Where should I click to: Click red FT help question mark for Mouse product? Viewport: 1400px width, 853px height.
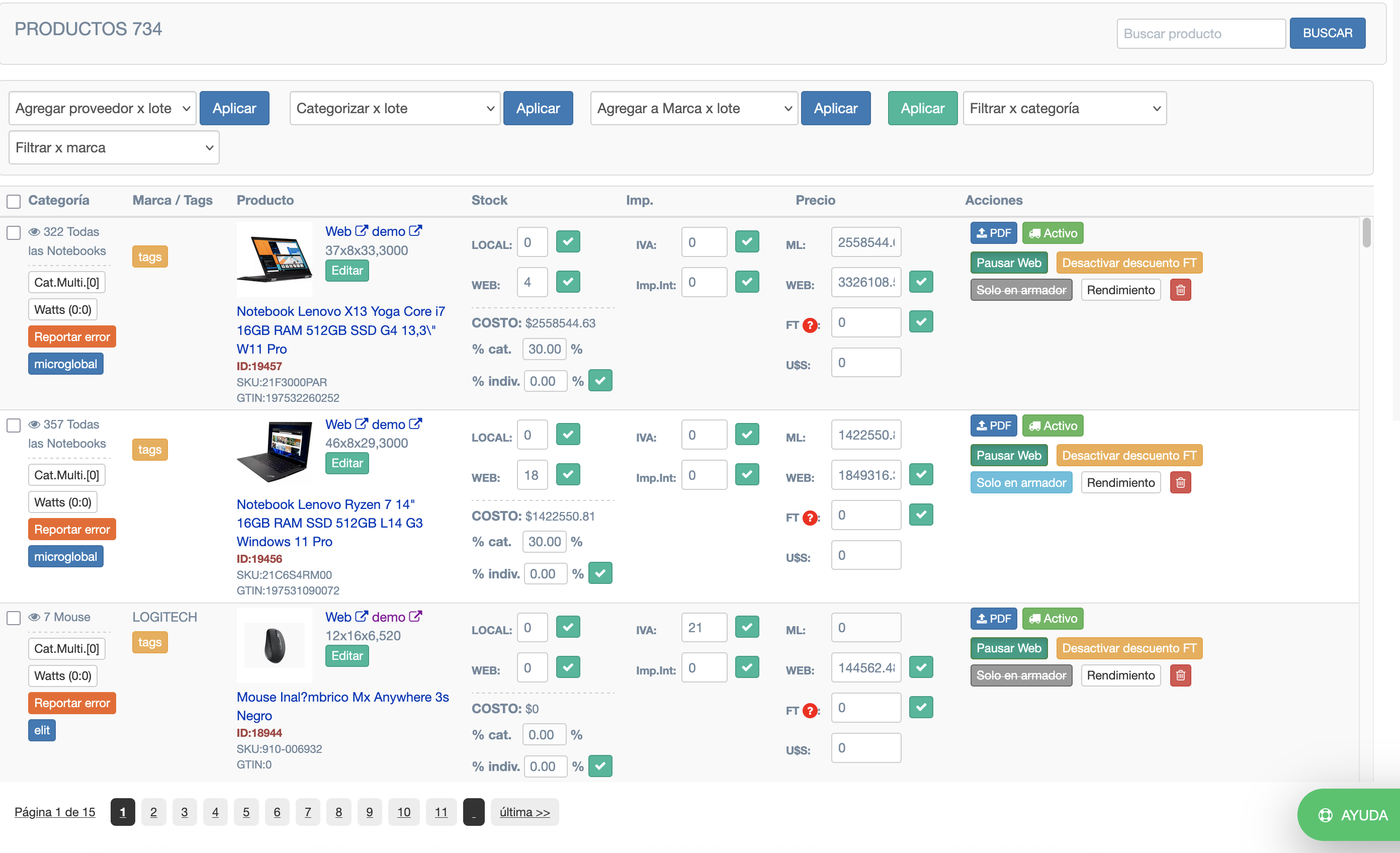click(810, 710)
